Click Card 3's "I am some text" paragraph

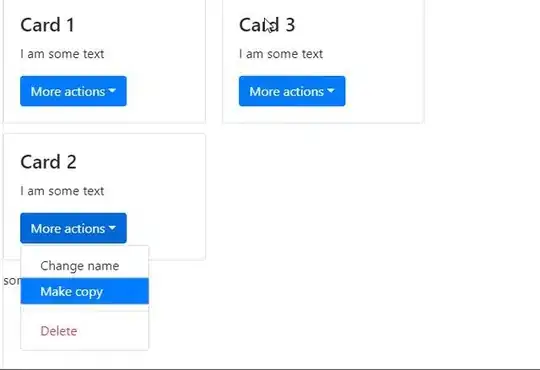pos(281,54)
